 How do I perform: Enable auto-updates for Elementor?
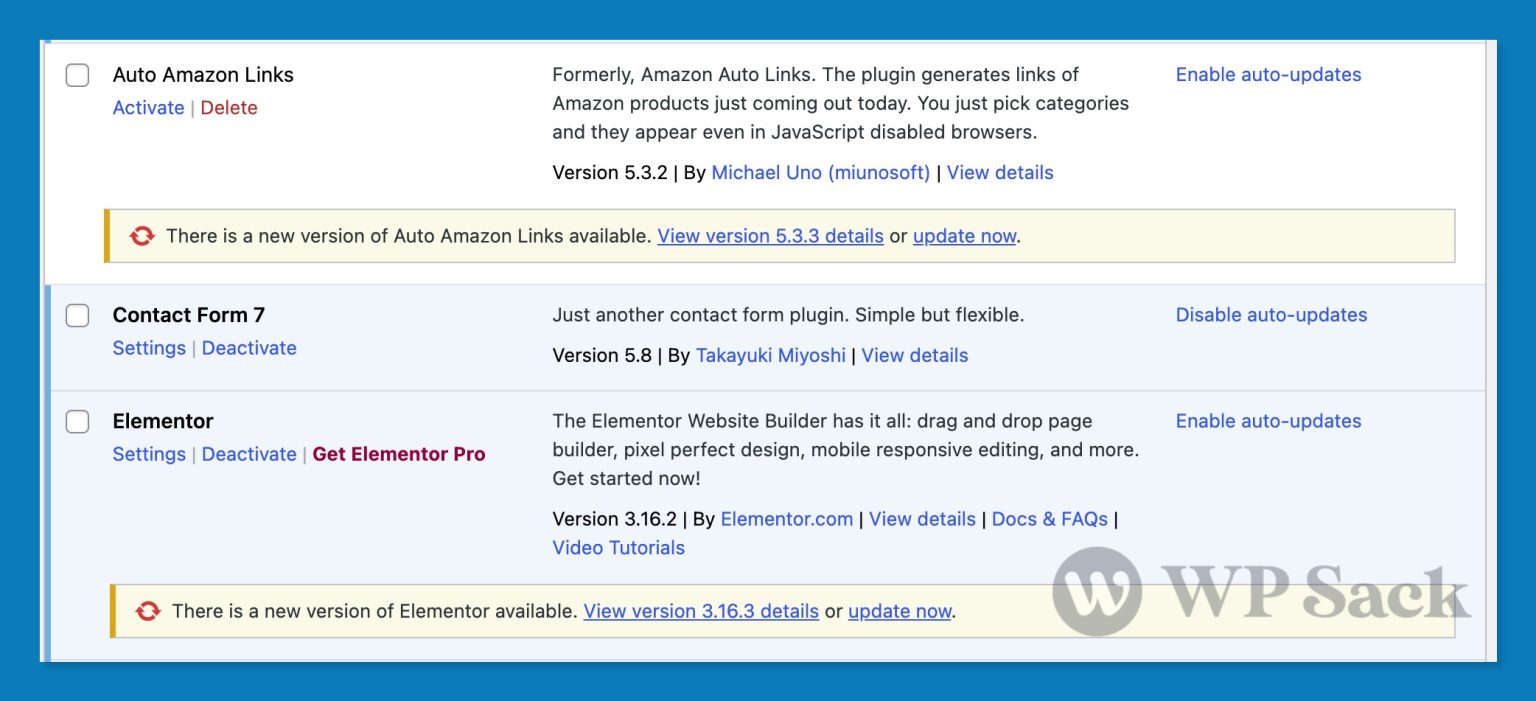pyautogui.click(x=1268, y=421)
